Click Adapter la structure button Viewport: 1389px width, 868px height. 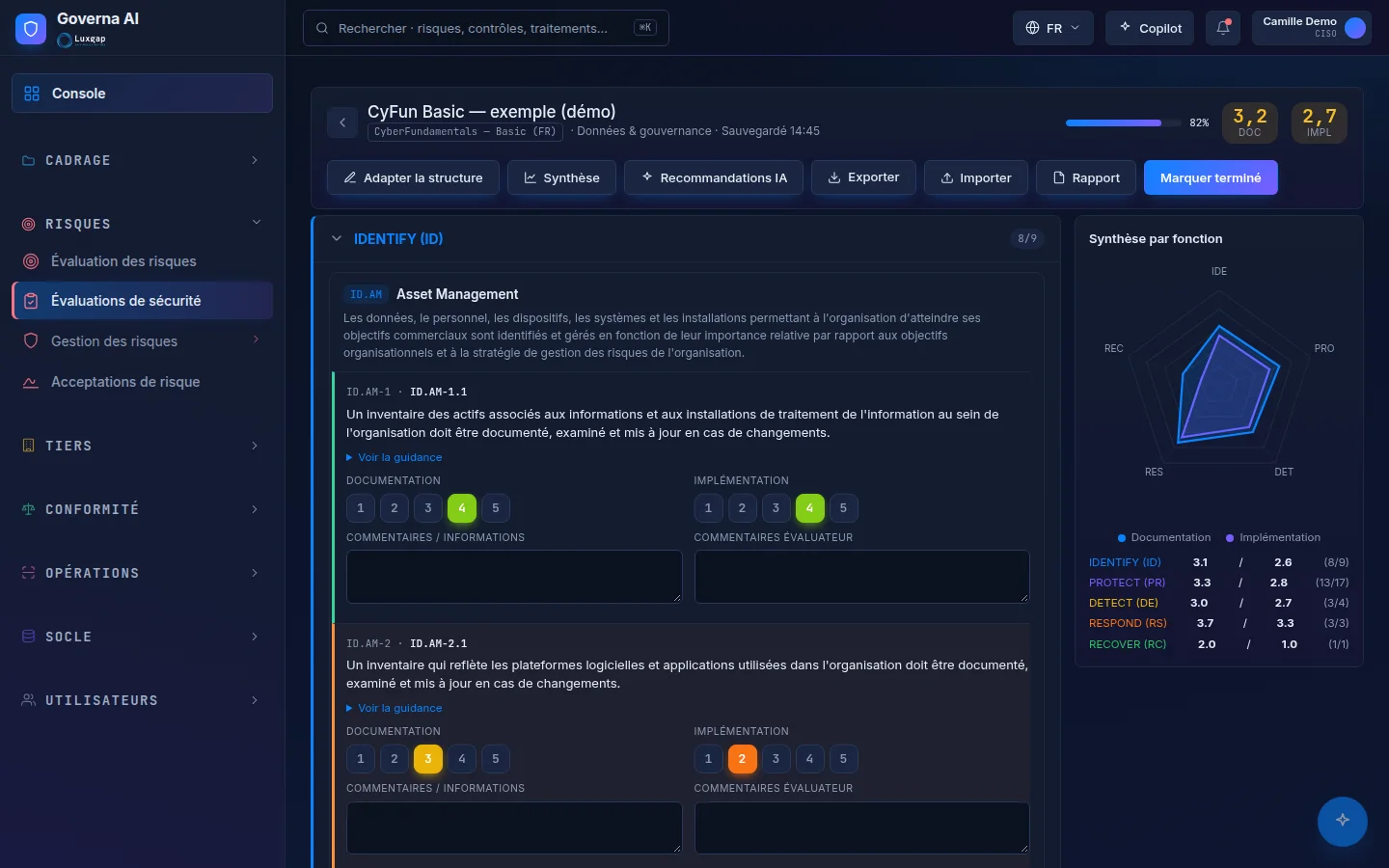413,177
